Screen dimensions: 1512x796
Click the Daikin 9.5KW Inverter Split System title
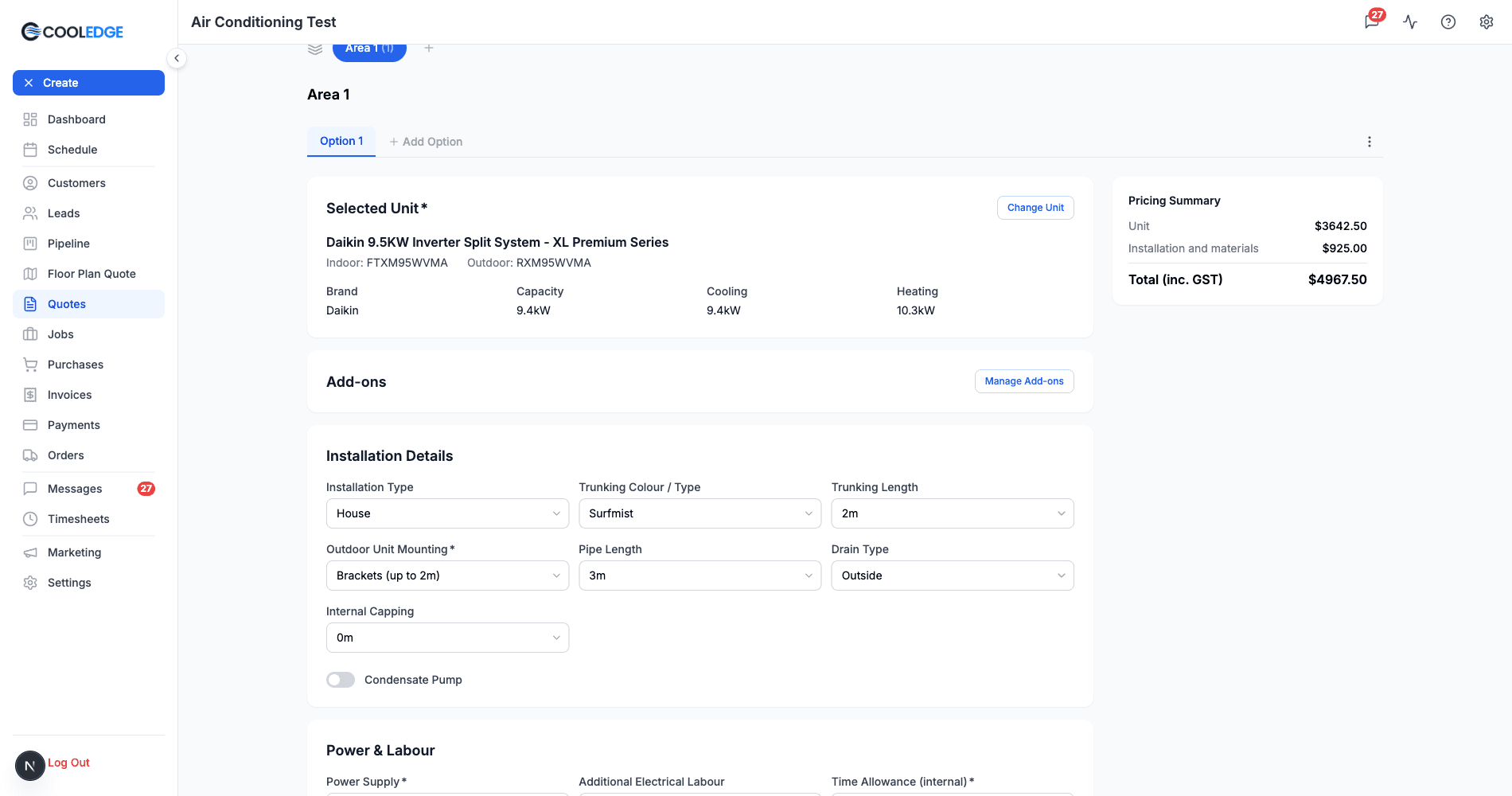[x=497, y=242]
